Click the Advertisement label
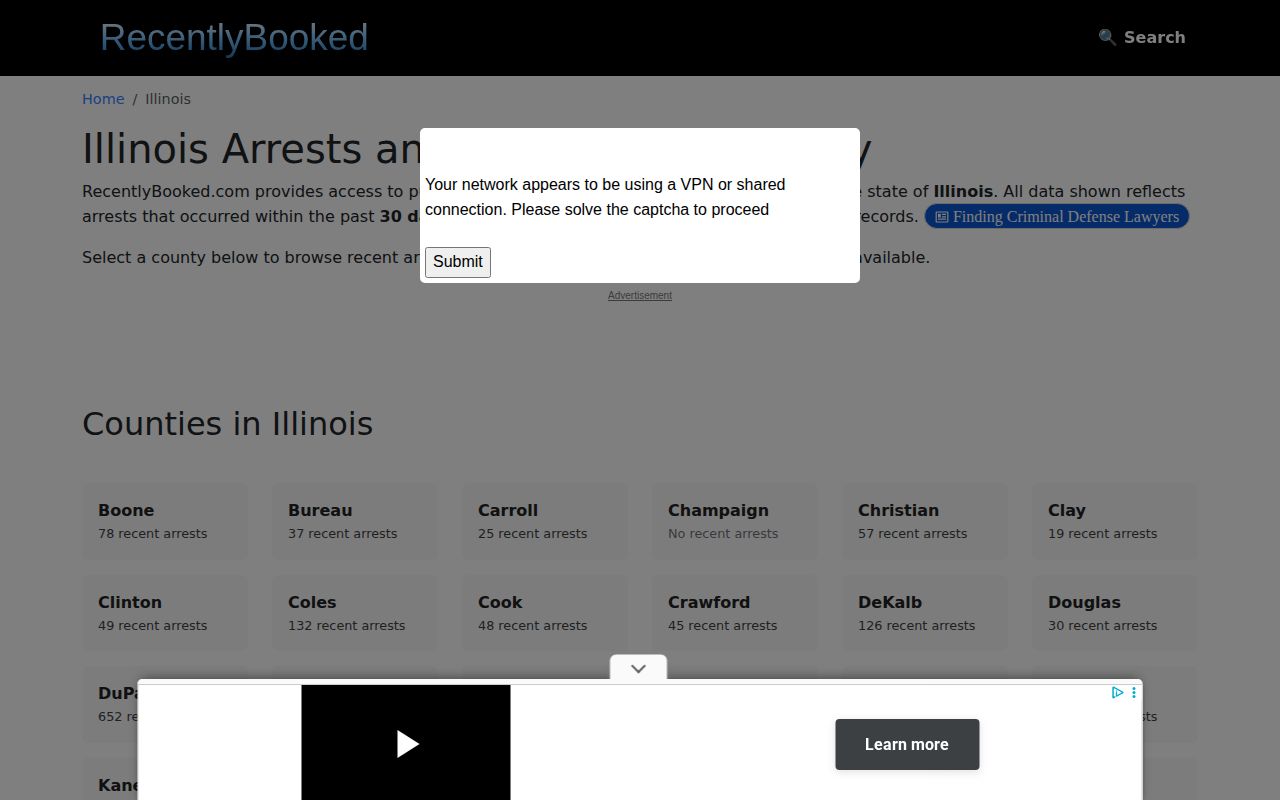 click(x=640, y=295)
